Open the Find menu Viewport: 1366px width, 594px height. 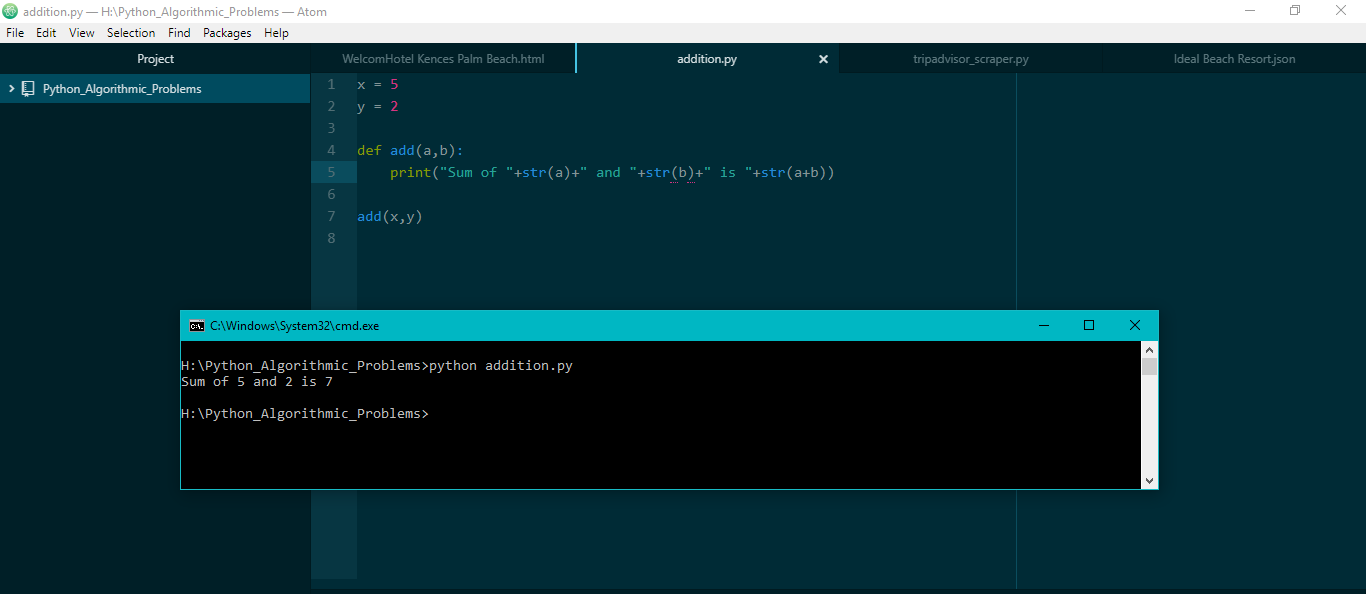(179, 32)
